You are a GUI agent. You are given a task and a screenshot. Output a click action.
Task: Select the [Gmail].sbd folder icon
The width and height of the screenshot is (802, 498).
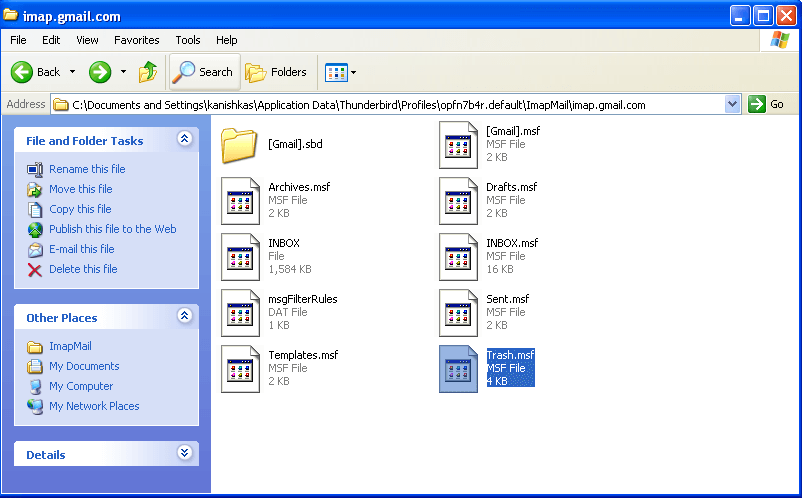[239, 145]
